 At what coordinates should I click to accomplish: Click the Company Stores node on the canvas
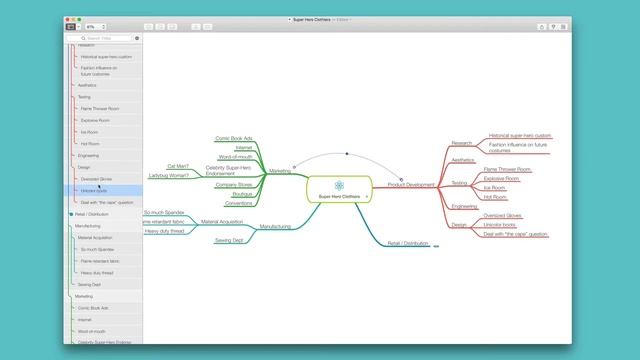(x=233, y=185)
